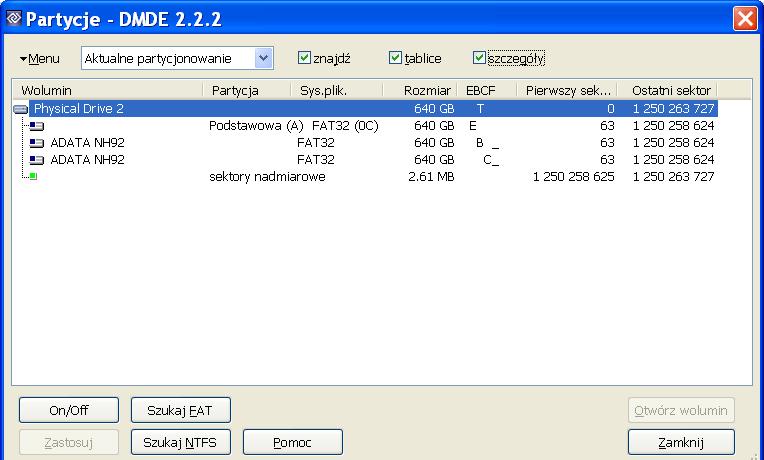Click the Zamknij button

[681, 442]
